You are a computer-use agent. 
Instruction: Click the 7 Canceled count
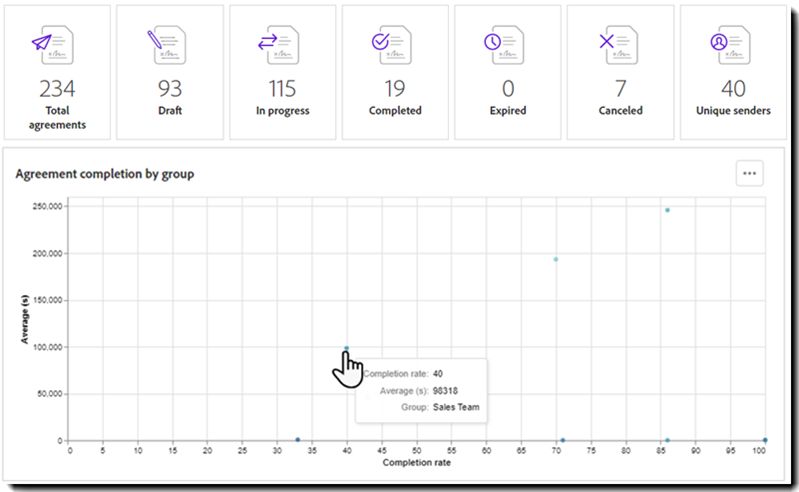pos(620,90)
